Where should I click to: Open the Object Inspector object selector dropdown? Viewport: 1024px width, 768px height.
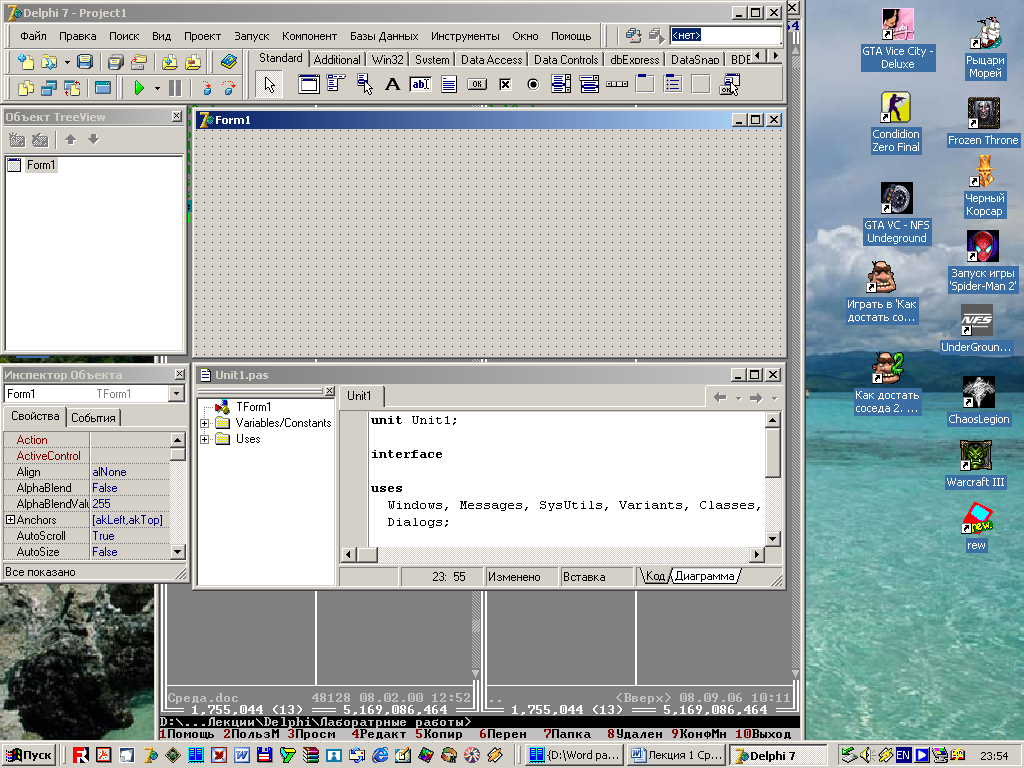pos(176,394)
